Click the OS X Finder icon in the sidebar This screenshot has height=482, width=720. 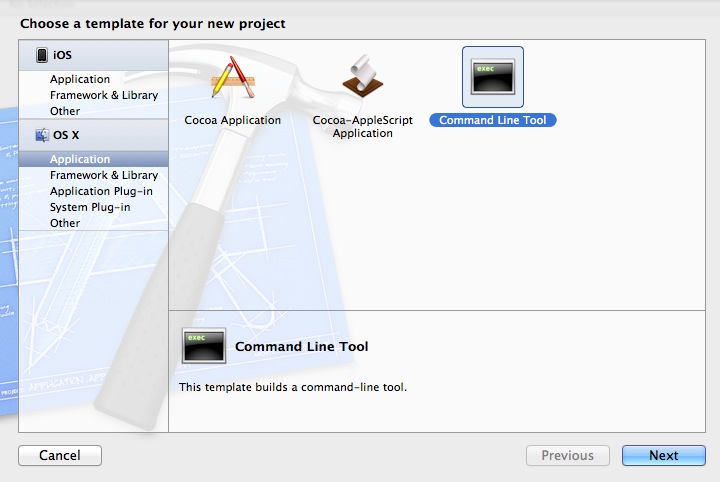(42, 135)
